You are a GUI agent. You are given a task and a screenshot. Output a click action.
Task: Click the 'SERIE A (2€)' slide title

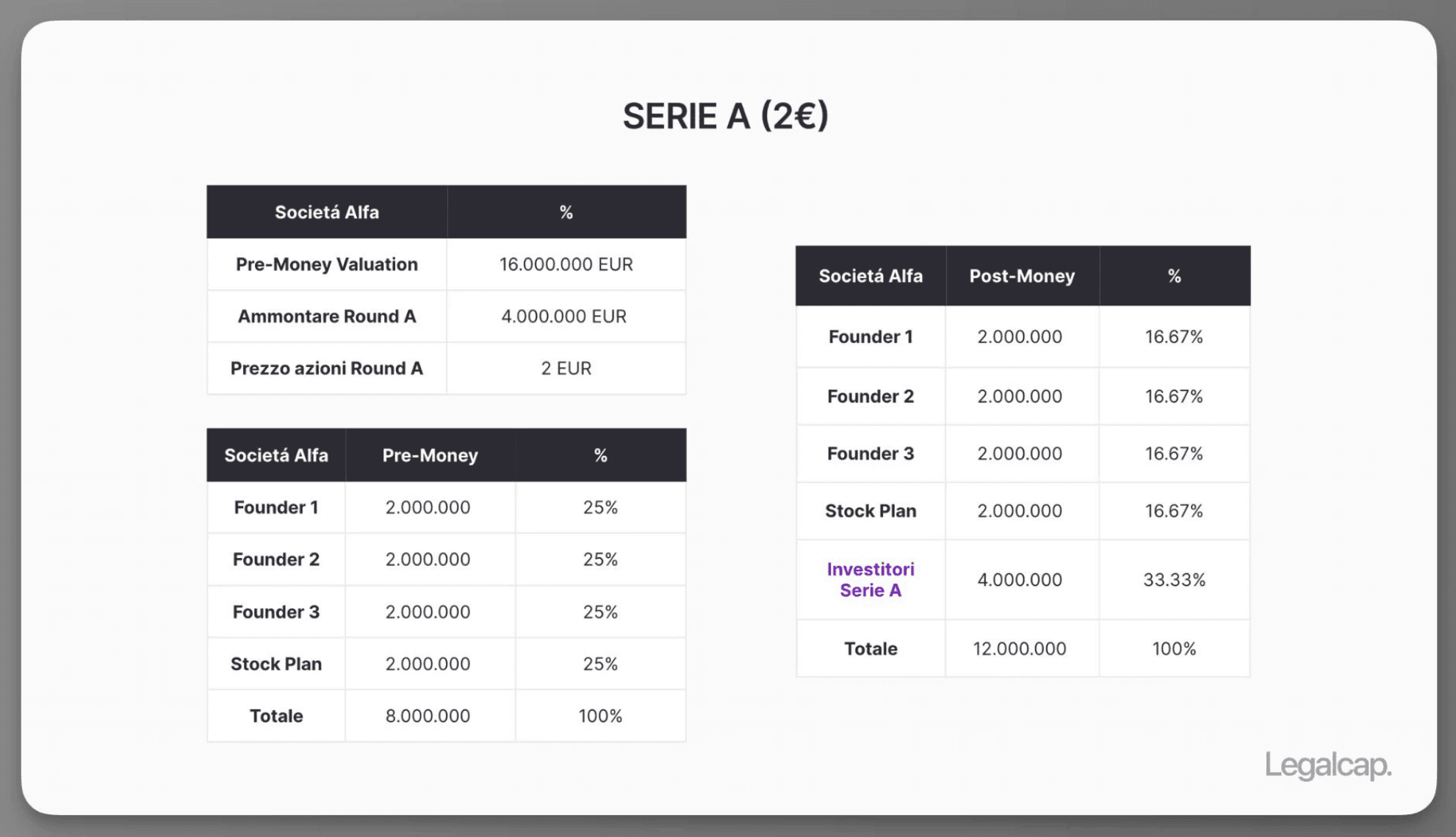coord(726,116)
